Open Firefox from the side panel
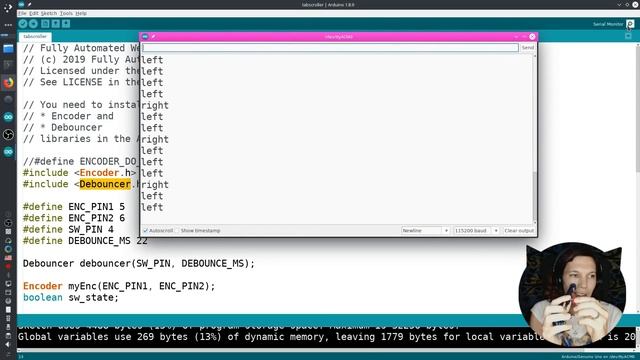 [x=8, y=82]
